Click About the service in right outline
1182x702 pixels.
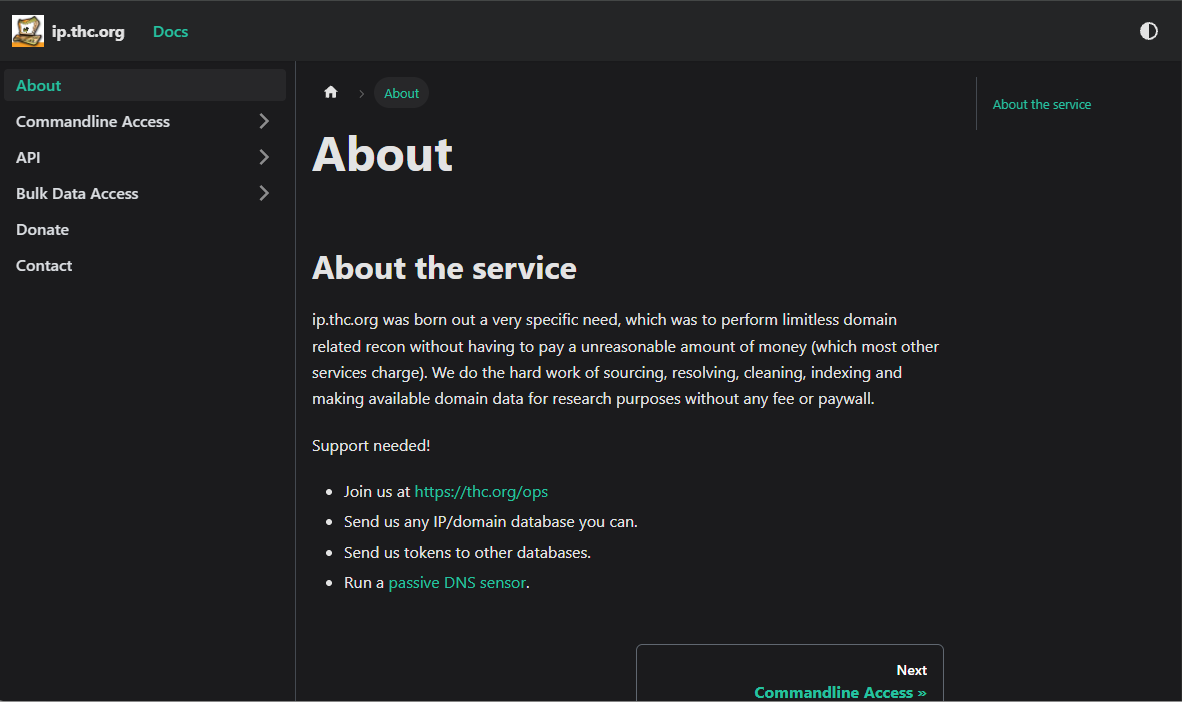click(1042, 104)
